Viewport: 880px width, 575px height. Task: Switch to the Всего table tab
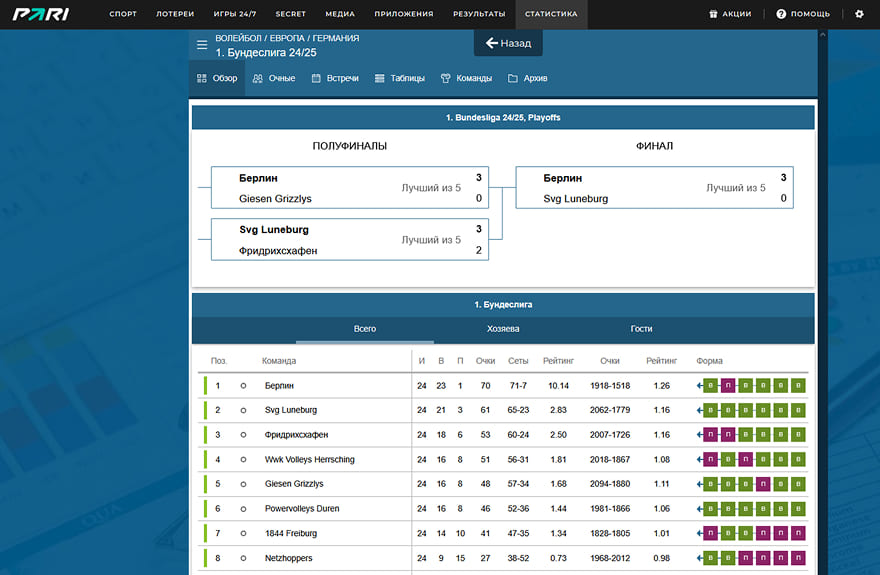[x=365, y=329]
